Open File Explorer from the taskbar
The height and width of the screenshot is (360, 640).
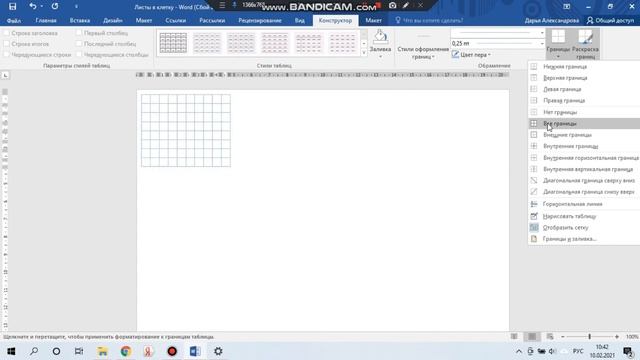(102, 351)
